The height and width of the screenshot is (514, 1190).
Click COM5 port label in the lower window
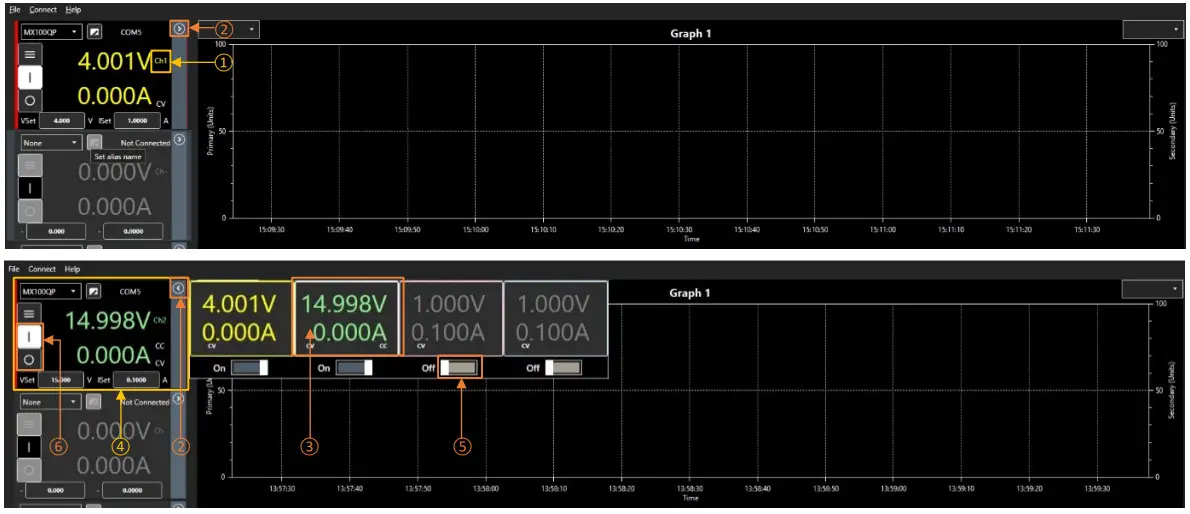tap(131, 291)
